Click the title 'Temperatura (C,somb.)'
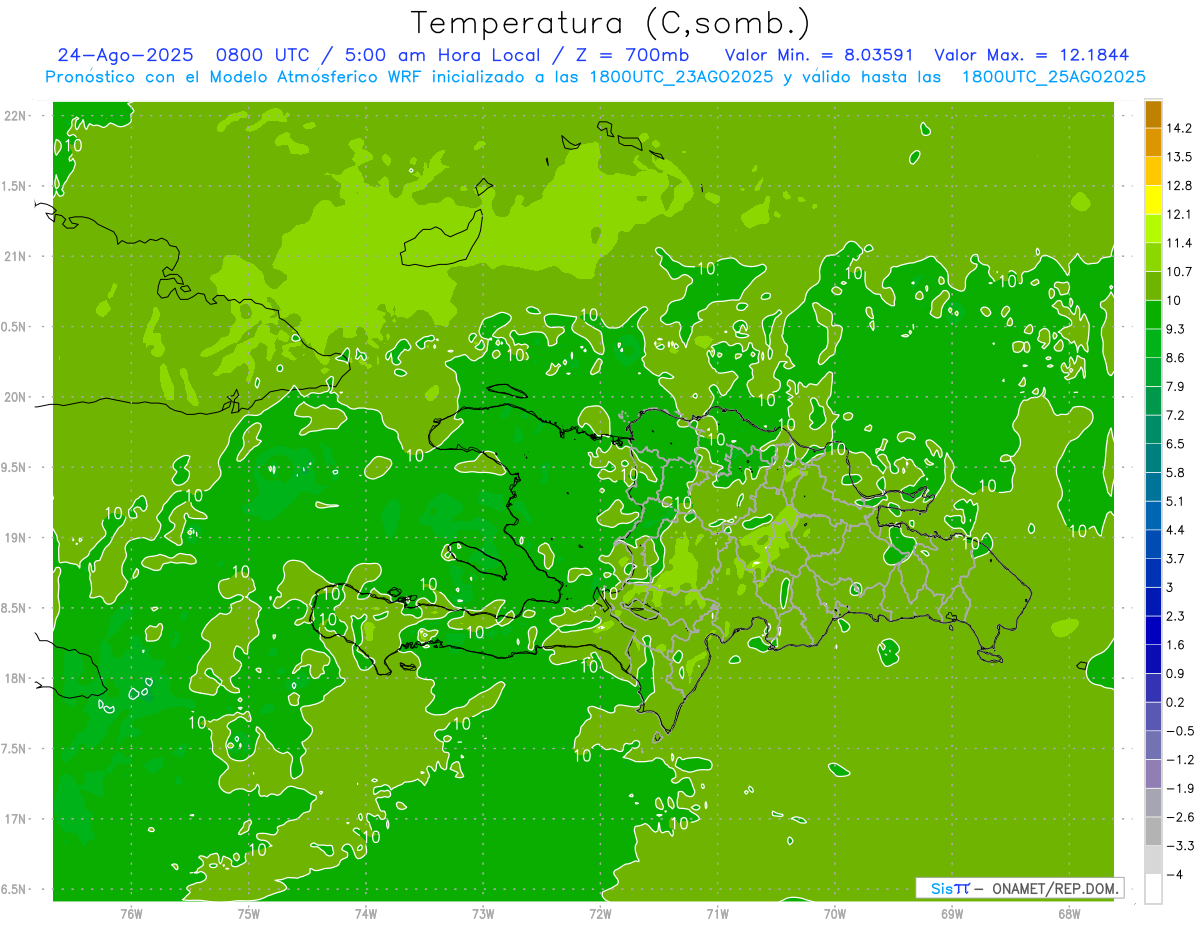This screenshot has width=1200, height=927. pyautogui.click(x=611, y=23)
